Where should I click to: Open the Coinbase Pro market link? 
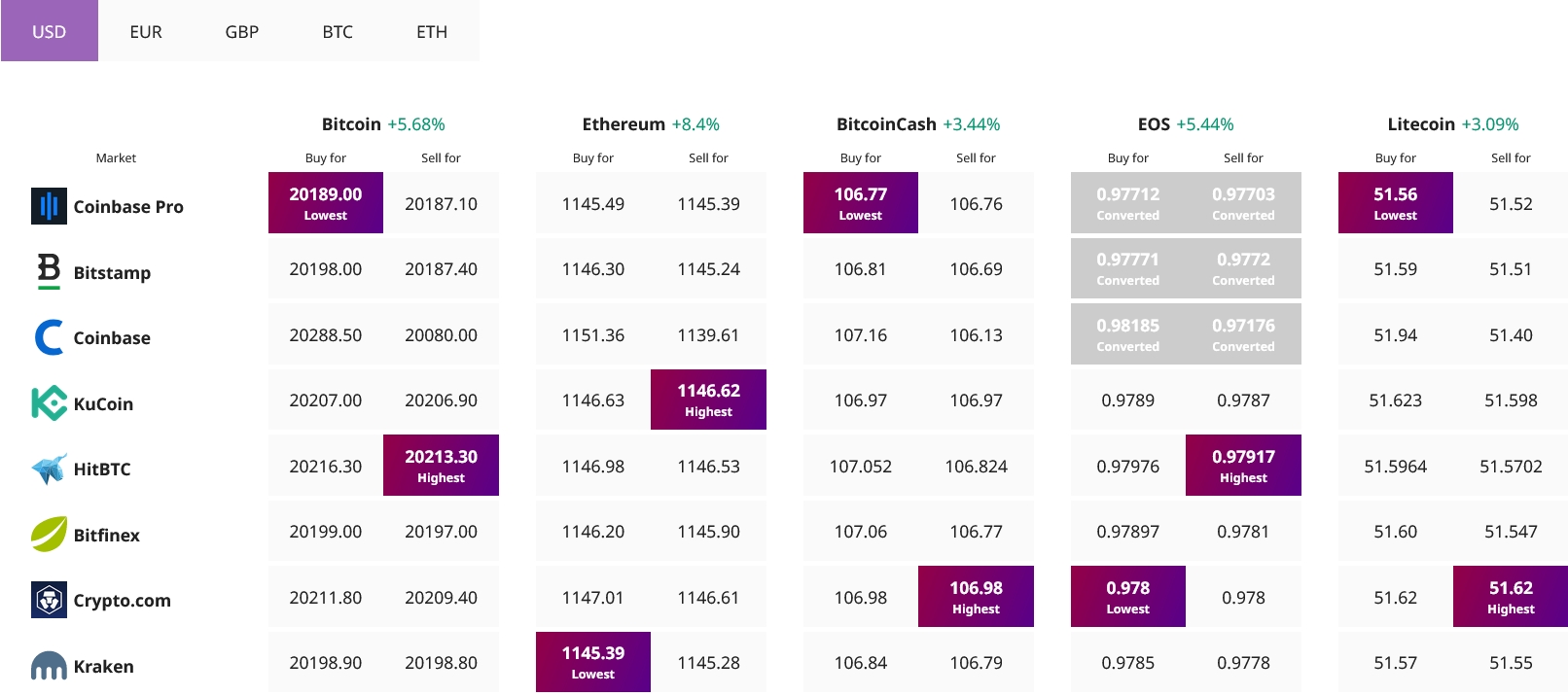pos(128,206)
